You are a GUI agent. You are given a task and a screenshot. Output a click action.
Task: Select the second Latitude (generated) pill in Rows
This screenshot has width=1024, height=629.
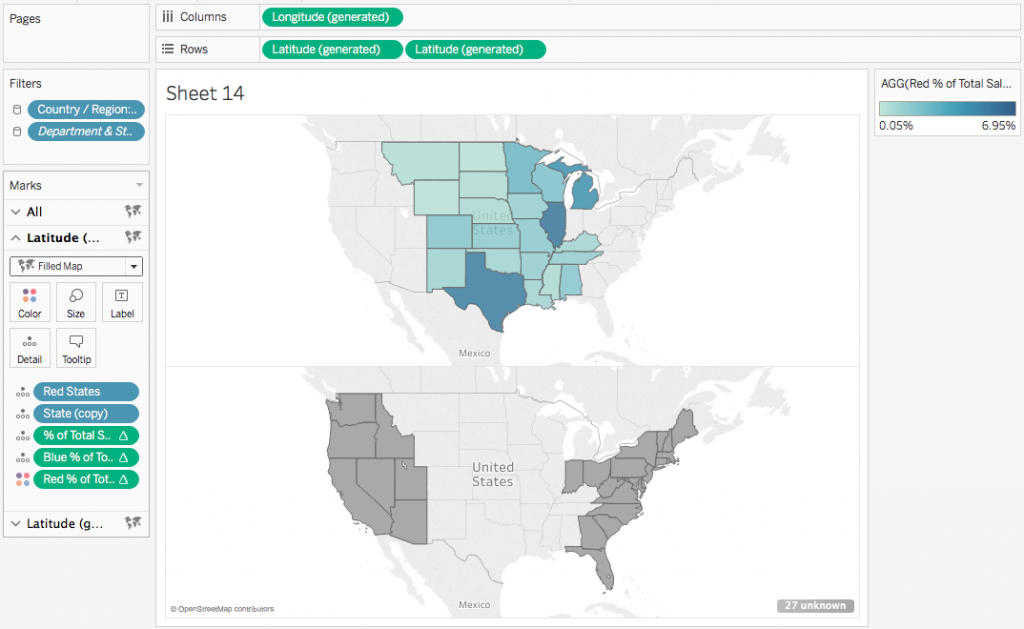(475, 49)
